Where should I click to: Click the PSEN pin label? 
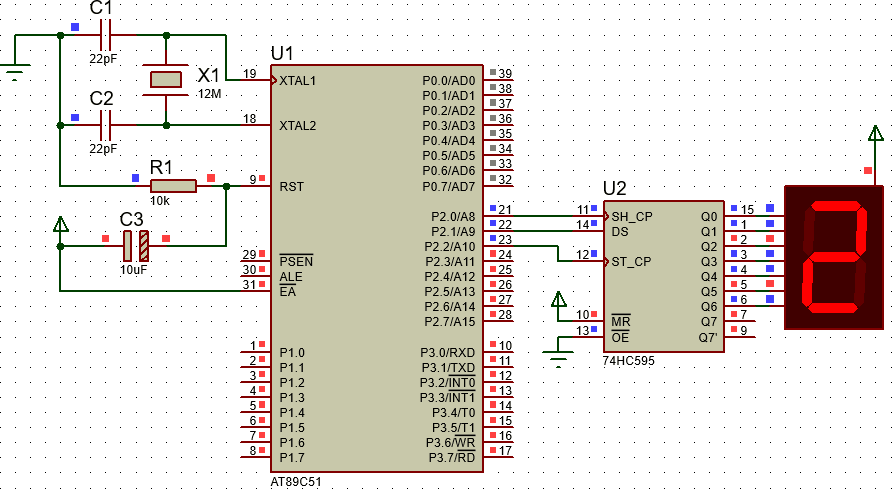[x=296, y=262]
